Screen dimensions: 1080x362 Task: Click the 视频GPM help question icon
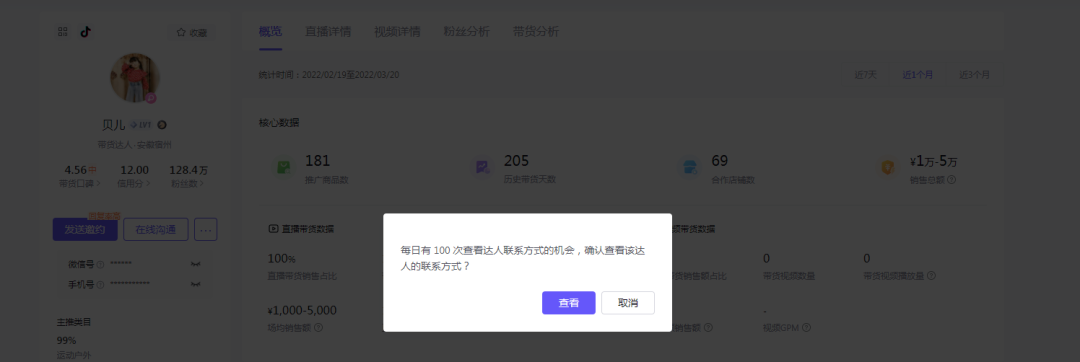807,328
